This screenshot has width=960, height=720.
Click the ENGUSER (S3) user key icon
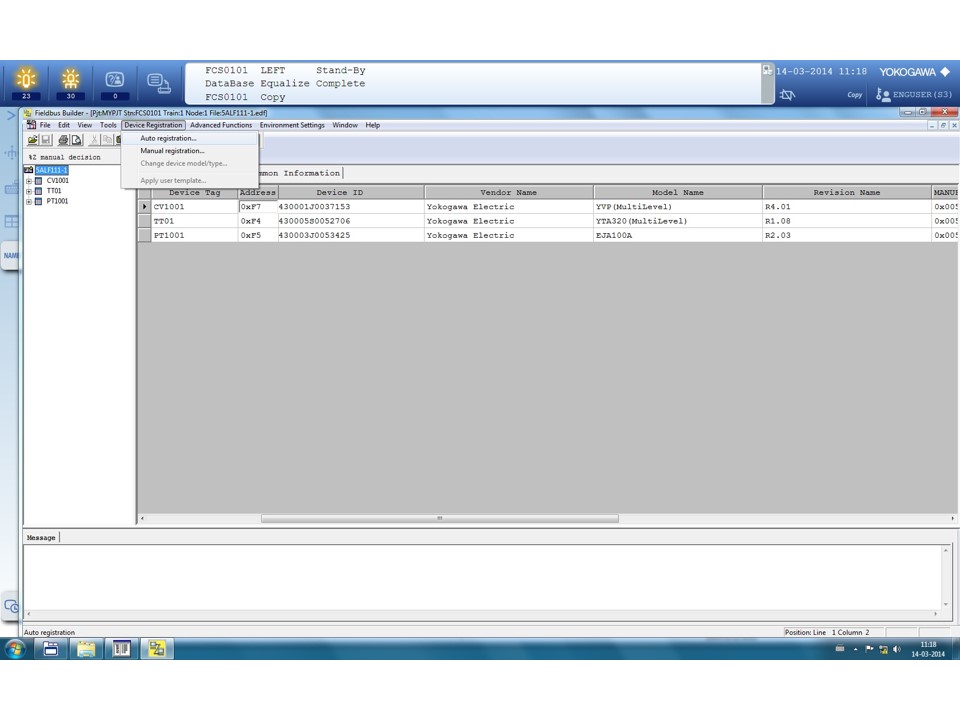click(x=883, y=96)
